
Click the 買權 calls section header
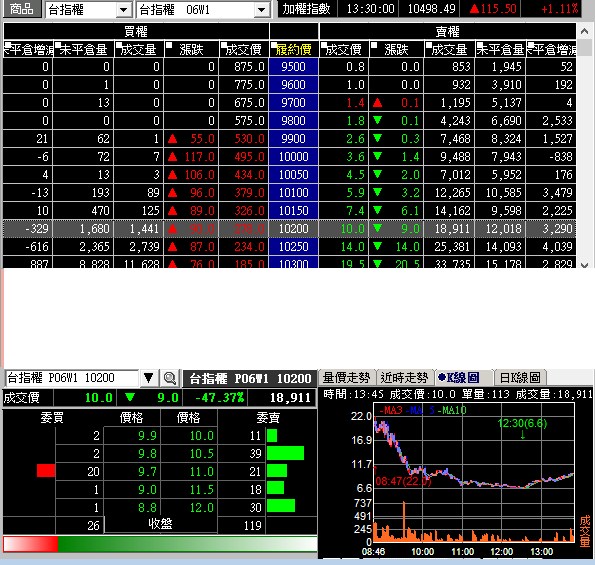click(x=136, y=31)
